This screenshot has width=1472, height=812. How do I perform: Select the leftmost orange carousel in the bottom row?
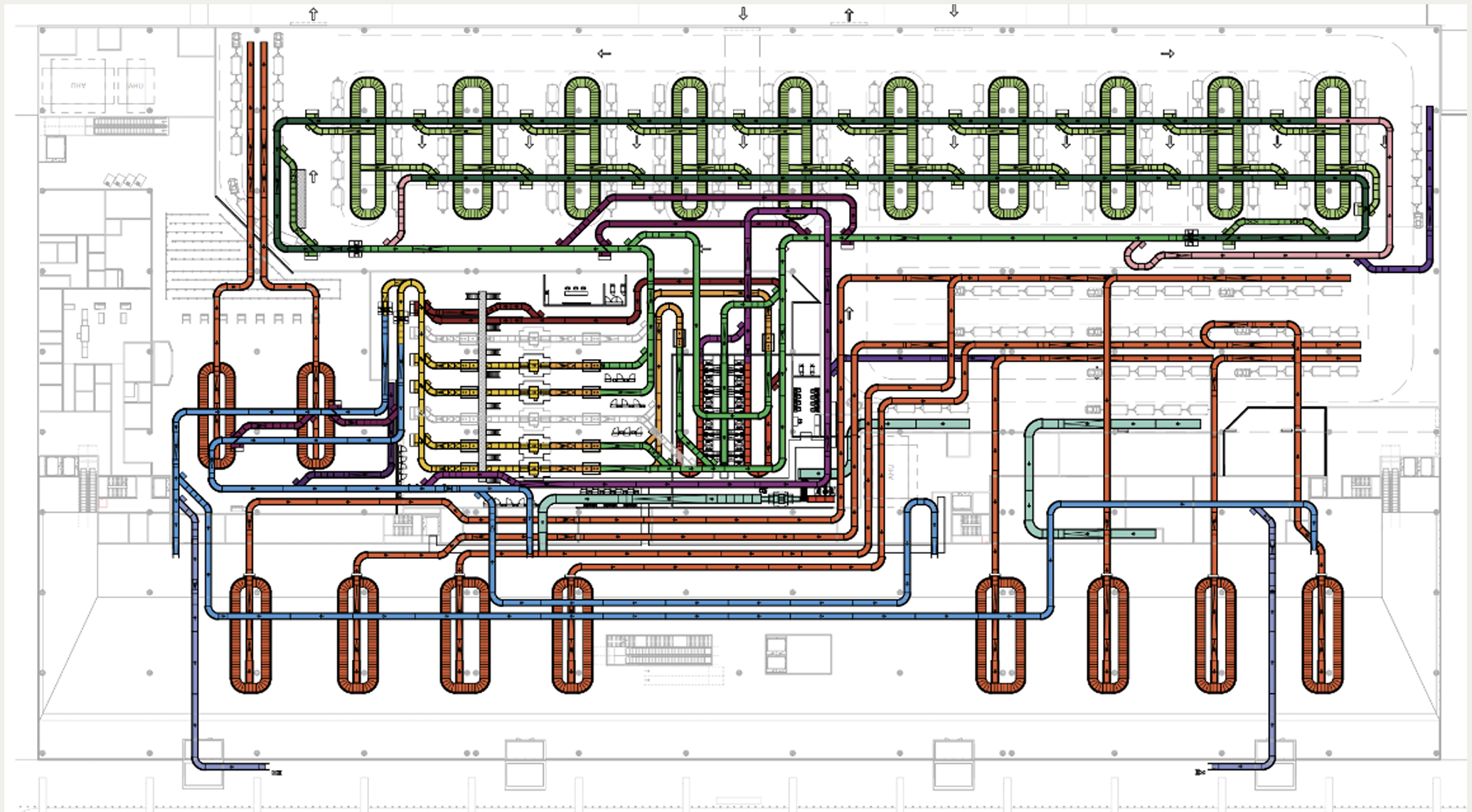pyautogui.click(x=250, y=635)
